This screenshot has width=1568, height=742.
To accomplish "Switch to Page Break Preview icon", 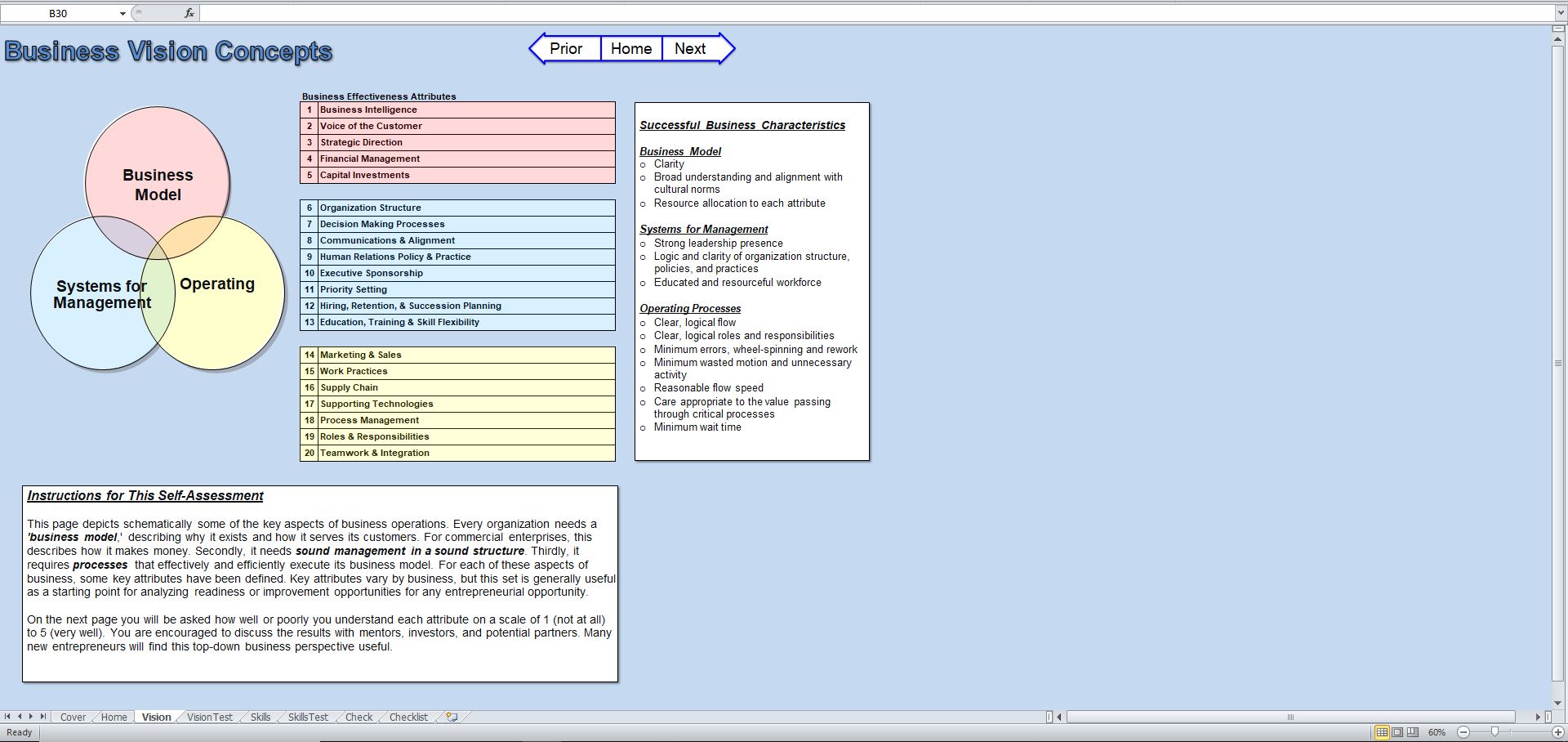I will tap(1413, 732).
